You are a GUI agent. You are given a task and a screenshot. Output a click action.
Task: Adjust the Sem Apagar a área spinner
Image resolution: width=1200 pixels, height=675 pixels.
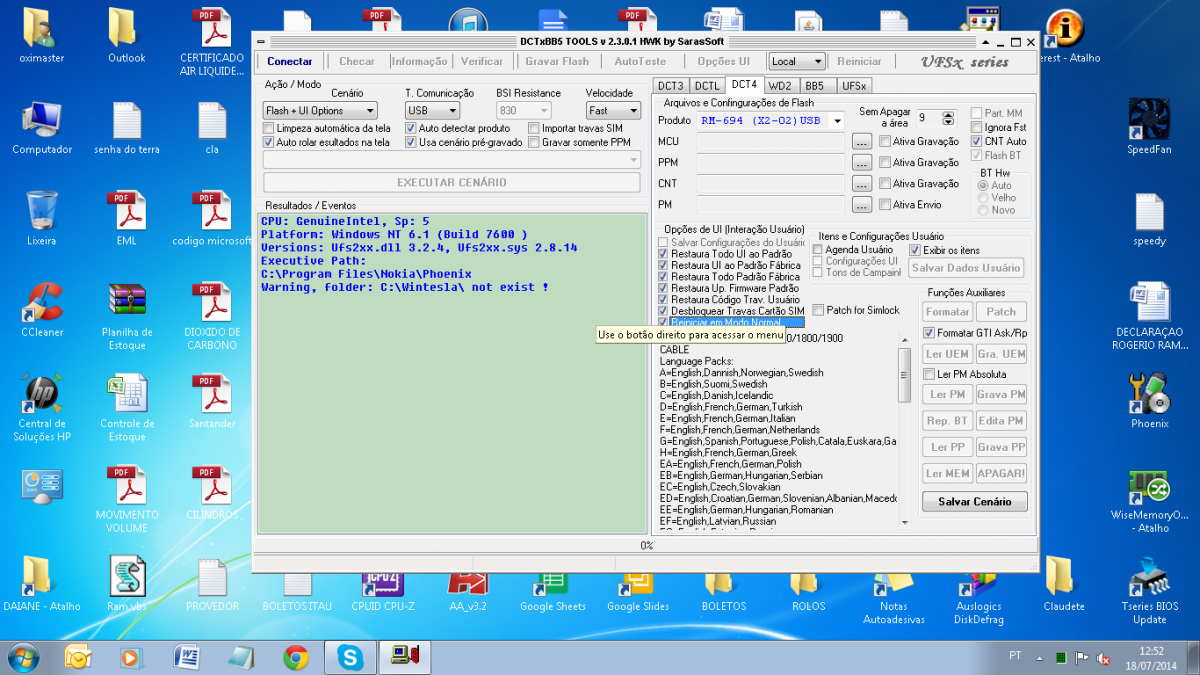point(948,118)
